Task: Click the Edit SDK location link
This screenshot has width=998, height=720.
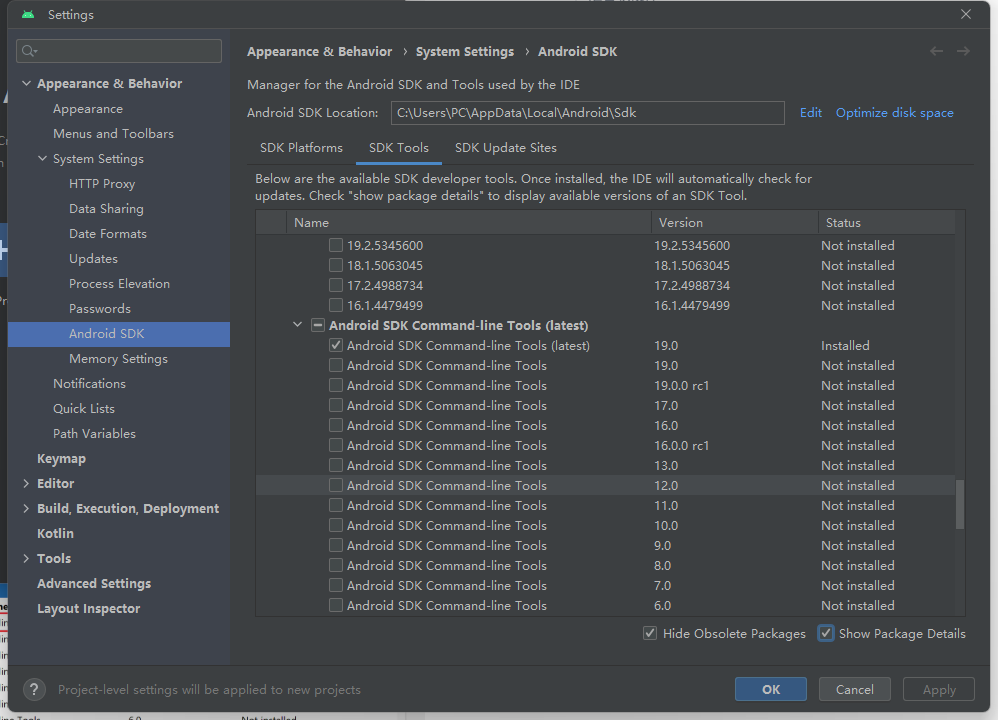Action: click(810, 113)
